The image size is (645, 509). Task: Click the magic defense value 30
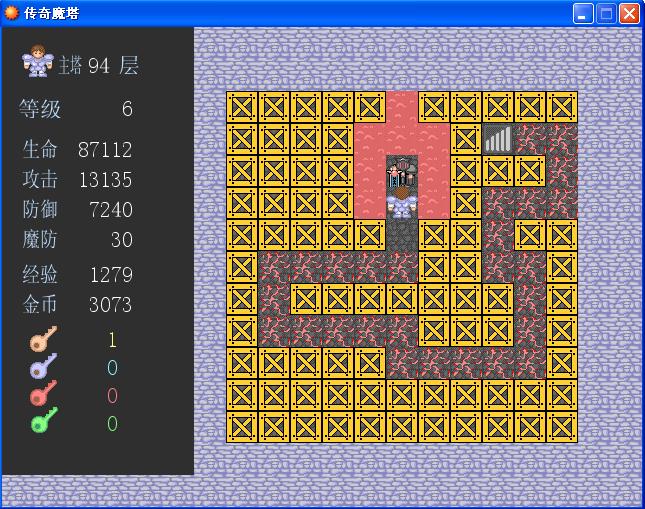click(122, 240)
